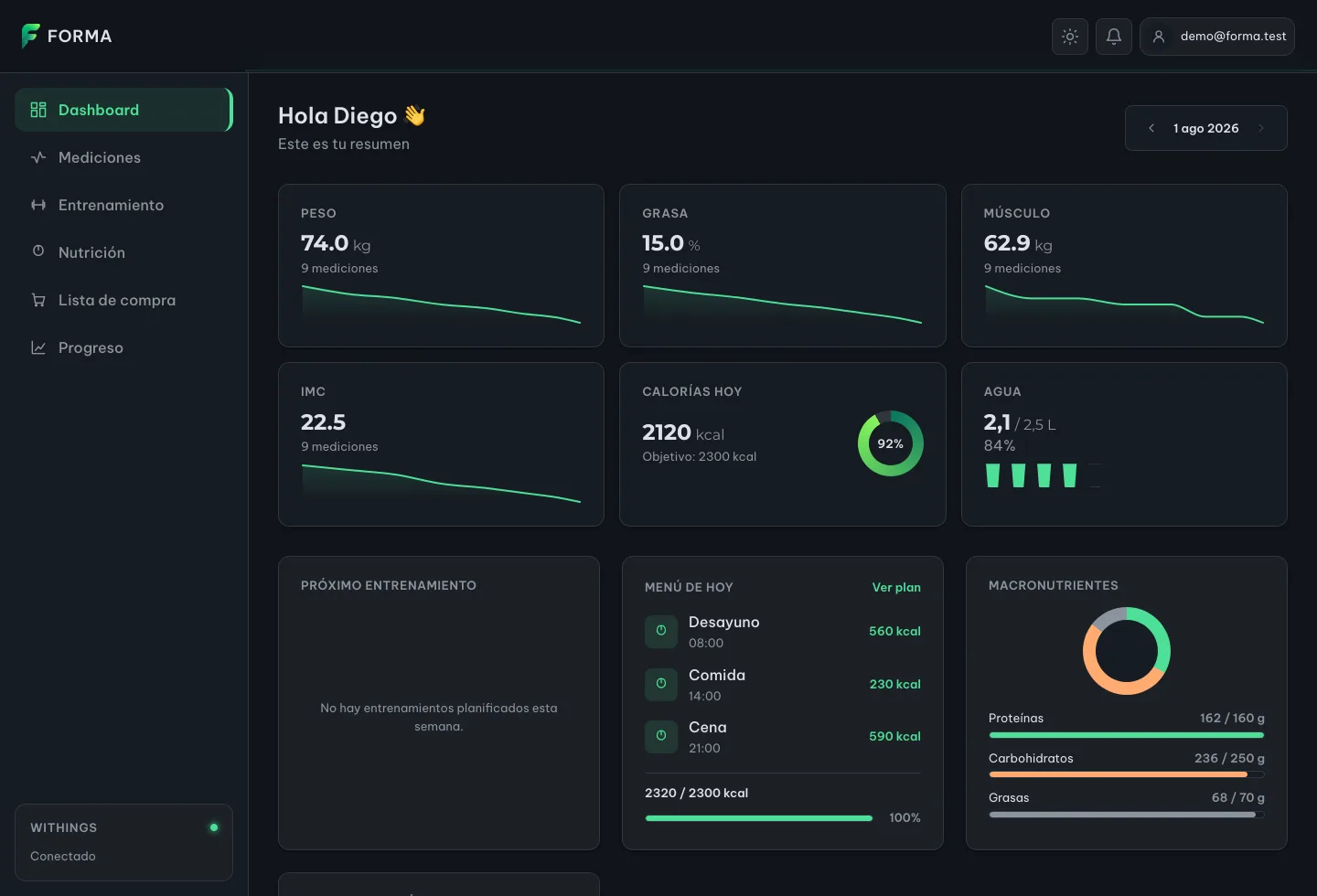Viewport: 1317px width, 896px height.
Task: Click the FORMA logo icon
Action: 30,36
